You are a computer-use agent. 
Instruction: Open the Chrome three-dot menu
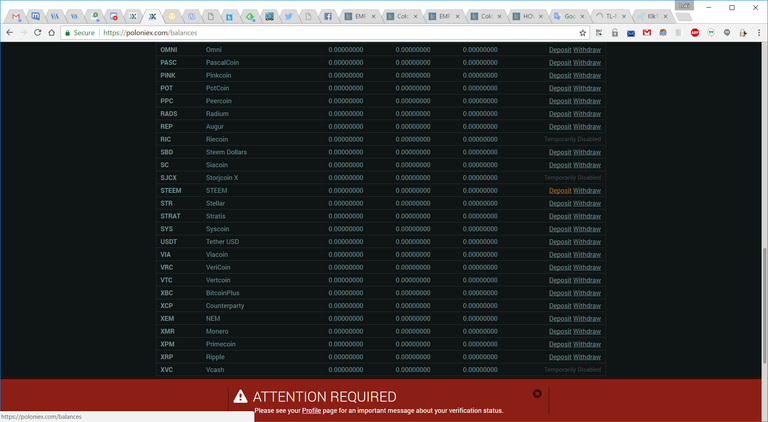point(759,33)
